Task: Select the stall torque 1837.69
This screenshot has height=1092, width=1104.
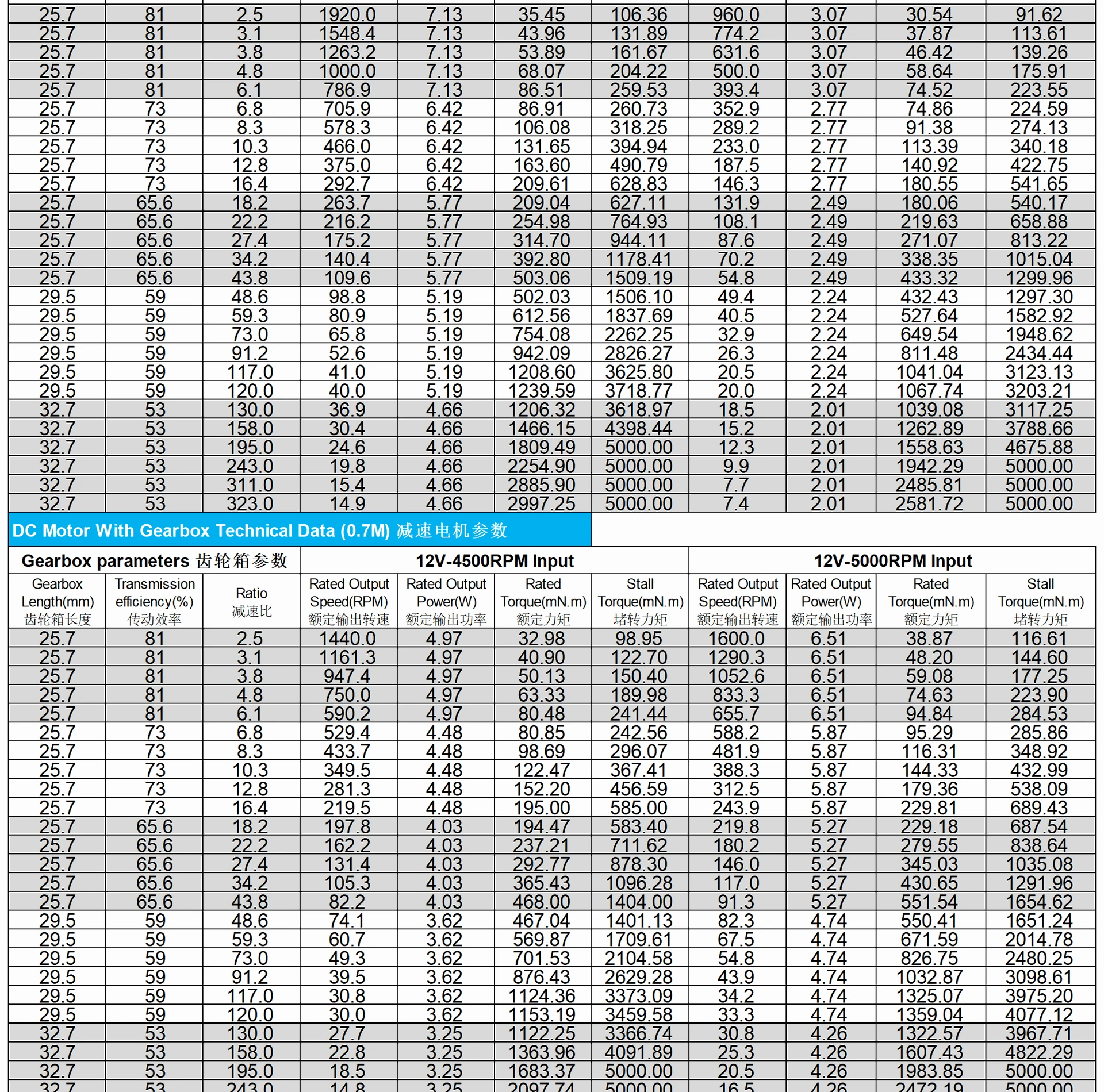Action: [639, 316]
